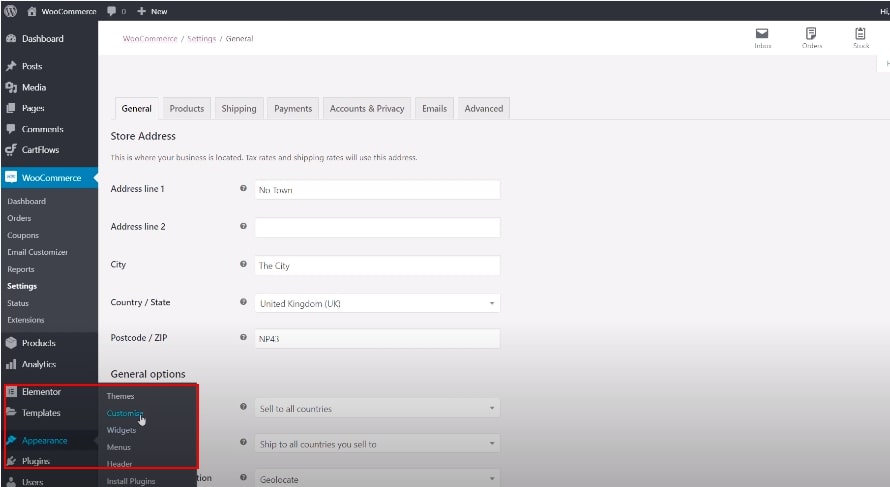Viewport: 890px width, 487px height.
Task: Open Extensions in WooCommerce submenu
Action: (26, 320)
